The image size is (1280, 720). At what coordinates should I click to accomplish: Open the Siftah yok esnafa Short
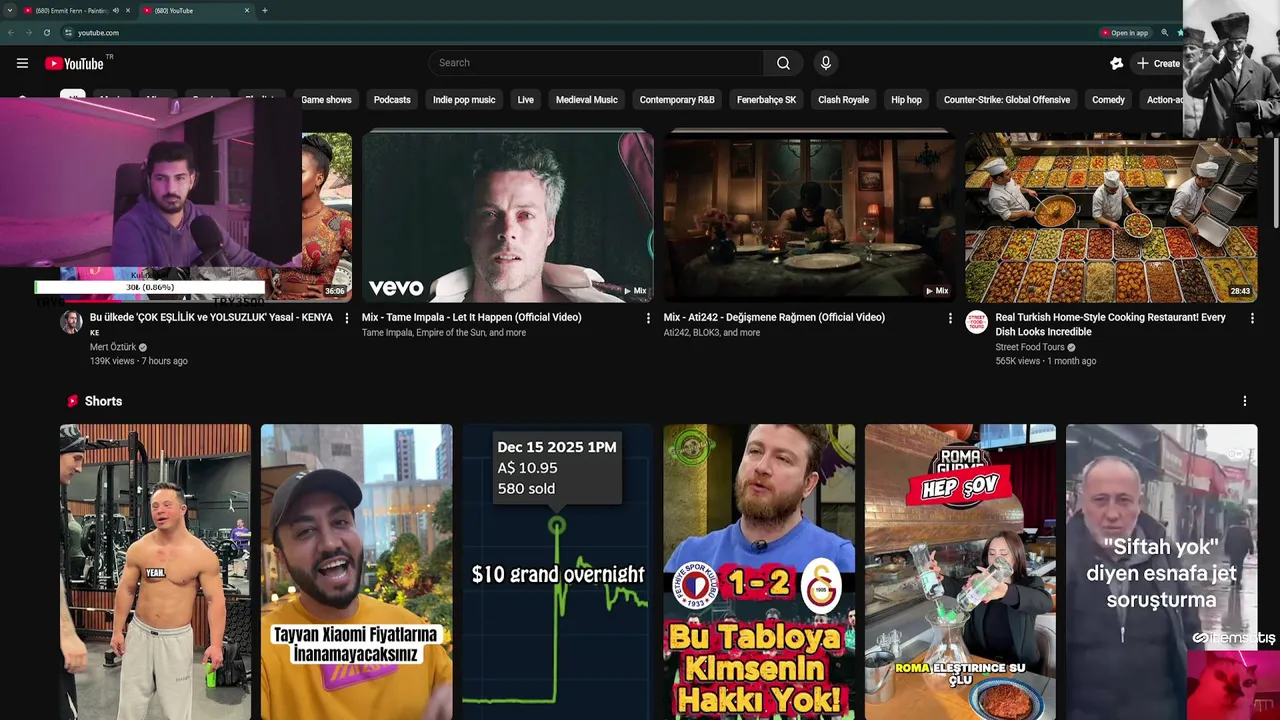[x=1161, y=572]
